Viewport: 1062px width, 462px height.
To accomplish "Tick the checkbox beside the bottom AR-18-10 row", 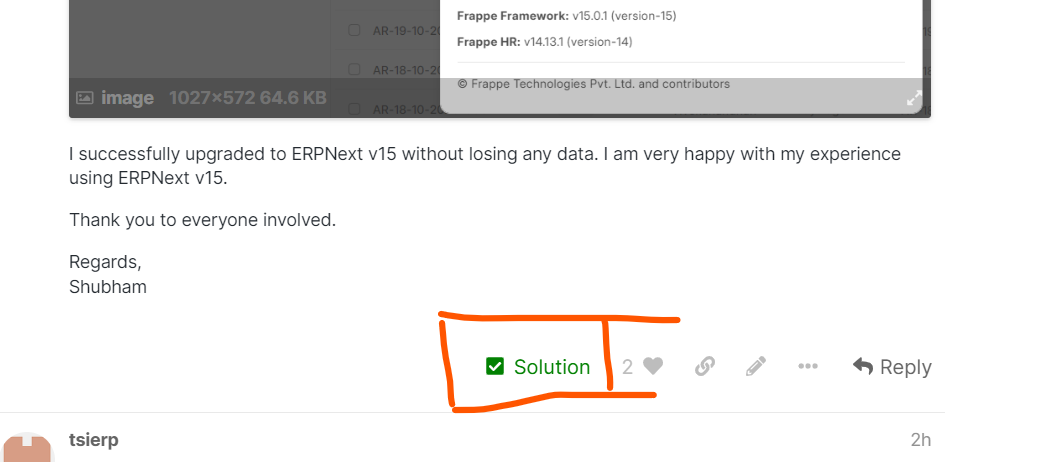I will click(x=354, y=109).
